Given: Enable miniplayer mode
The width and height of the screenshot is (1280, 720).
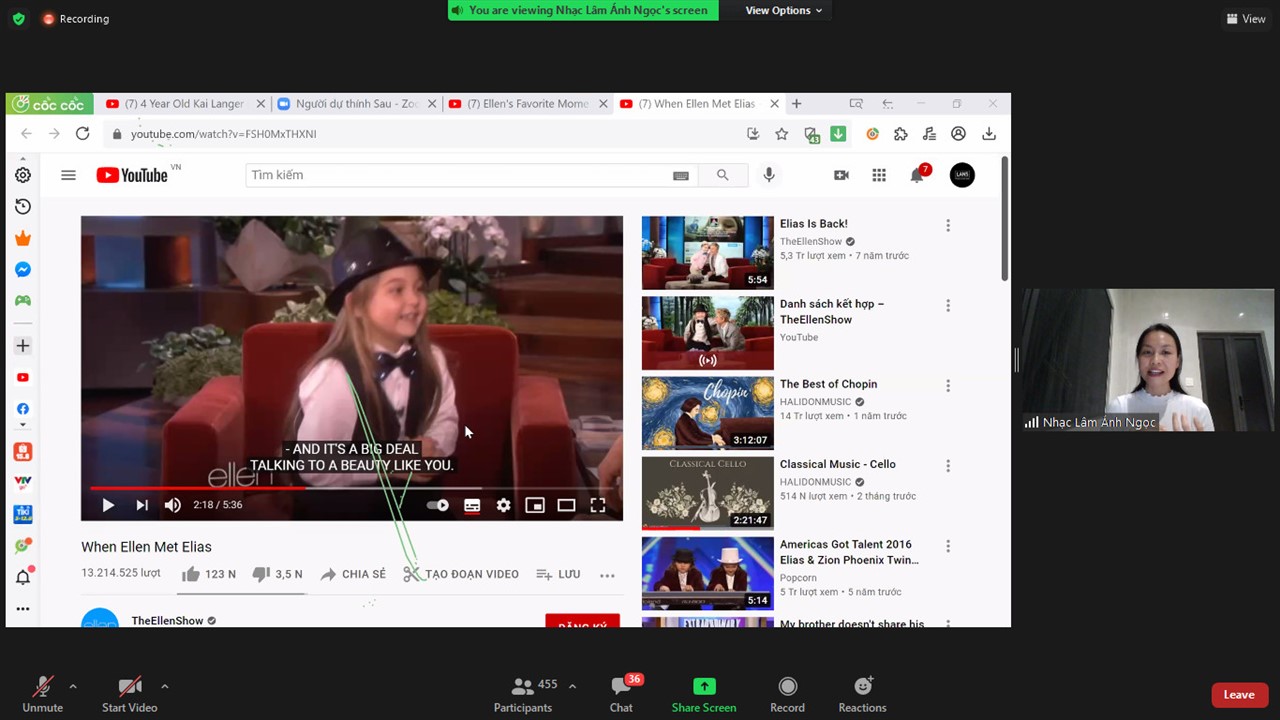Looking at the screenshot, I should coord(535,505).
